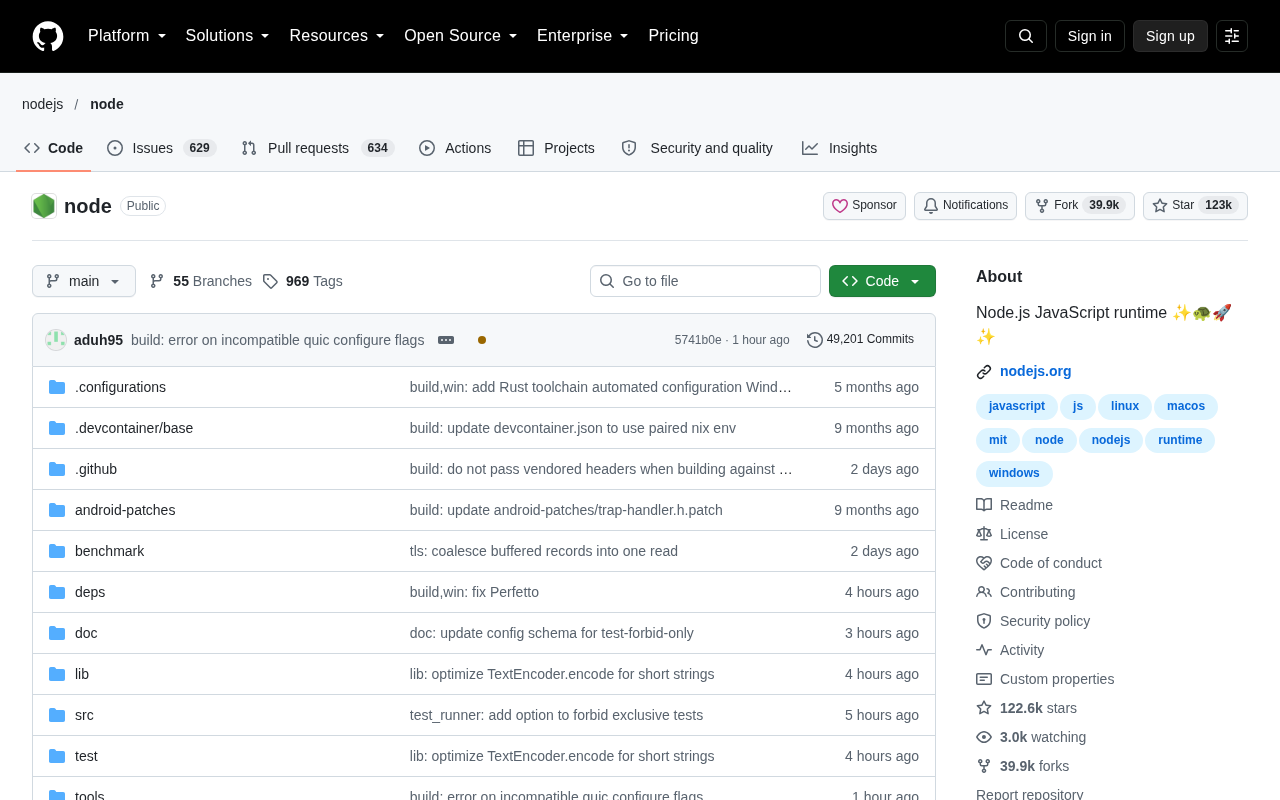Screen dimensions: 1280x800
Task: Fork the repository with Fork 39.9k
Action: pos(1080,206)
